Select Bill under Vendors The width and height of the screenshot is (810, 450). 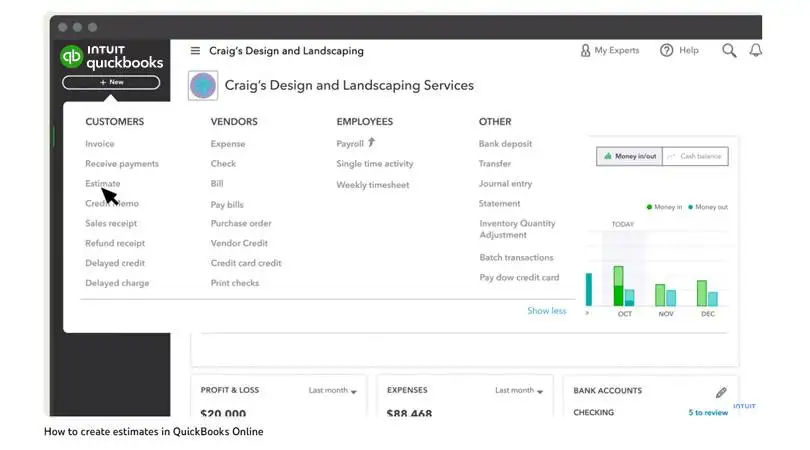click(217, 183)
